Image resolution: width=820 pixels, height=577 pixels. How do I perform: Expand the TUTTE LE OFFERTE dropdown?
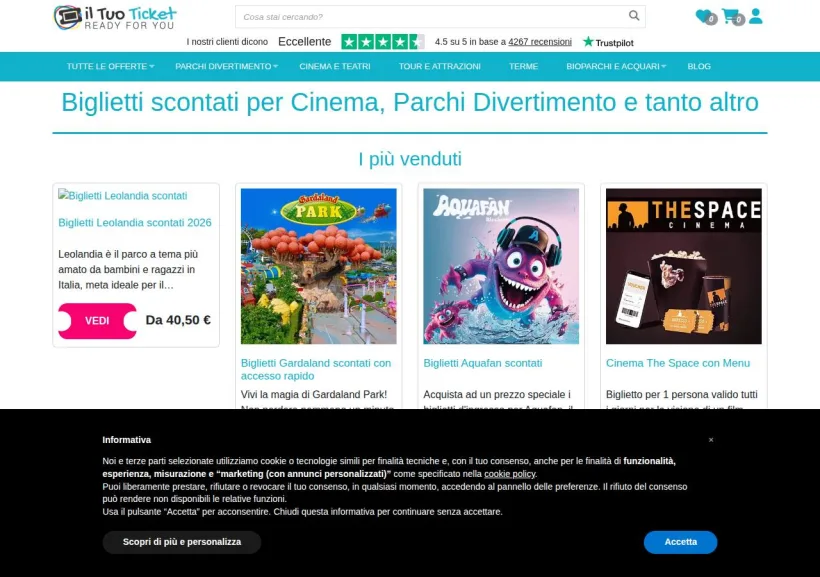[110, 66]
